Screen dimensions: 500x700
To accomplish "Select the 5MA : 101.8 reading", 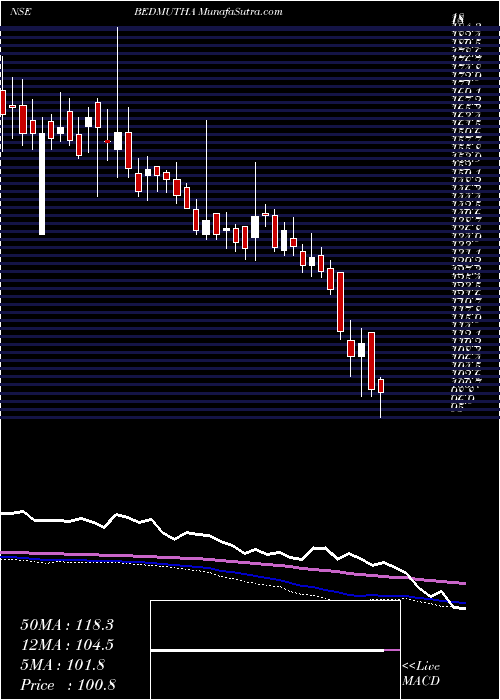I will click(63, 665).
